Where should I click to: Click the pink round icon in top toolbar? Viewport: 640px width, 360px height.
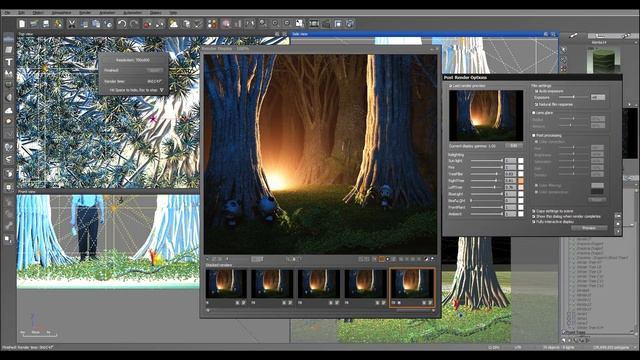tap(226, 24)
